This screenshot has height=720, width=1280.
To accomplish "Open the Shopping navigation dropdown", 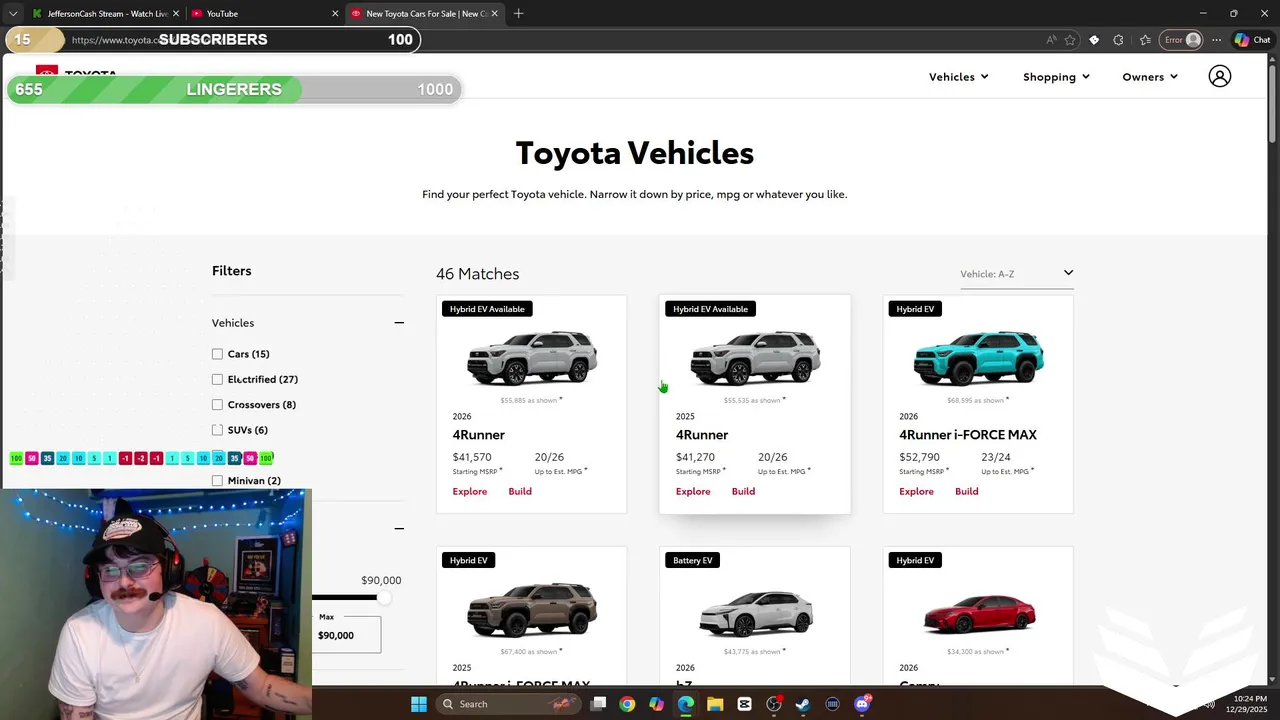I will pyautogui.click(x=1056, y=77).
